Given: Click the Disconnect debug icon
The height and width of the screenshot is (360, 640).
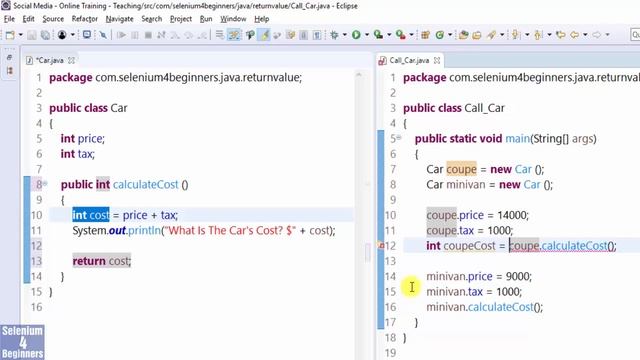Looking at the screenshot, I should click(x=161, y=35).
